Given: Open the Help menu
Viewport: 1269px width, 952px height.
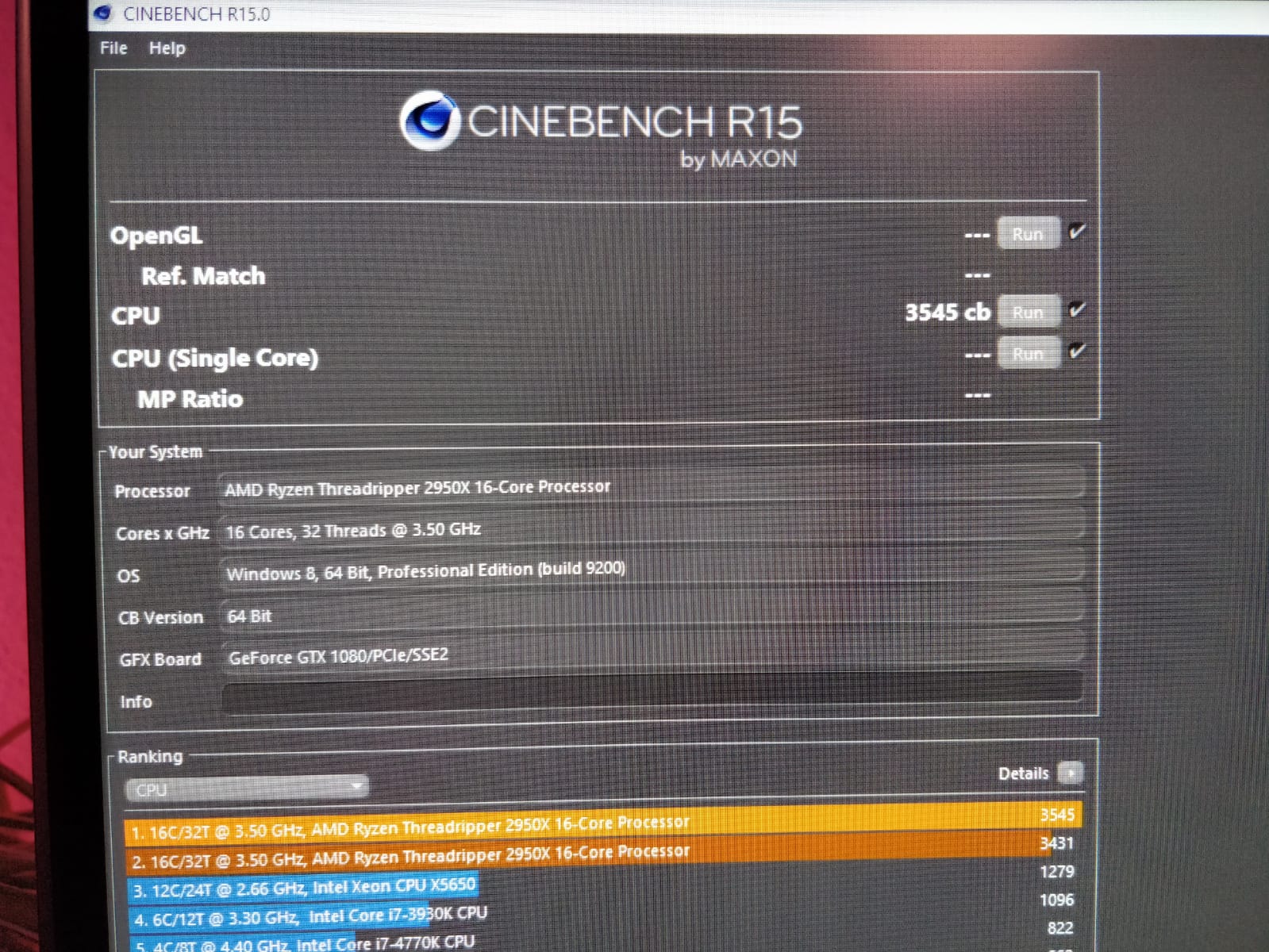Looking at the screenshot, I should tap(167, 48).
